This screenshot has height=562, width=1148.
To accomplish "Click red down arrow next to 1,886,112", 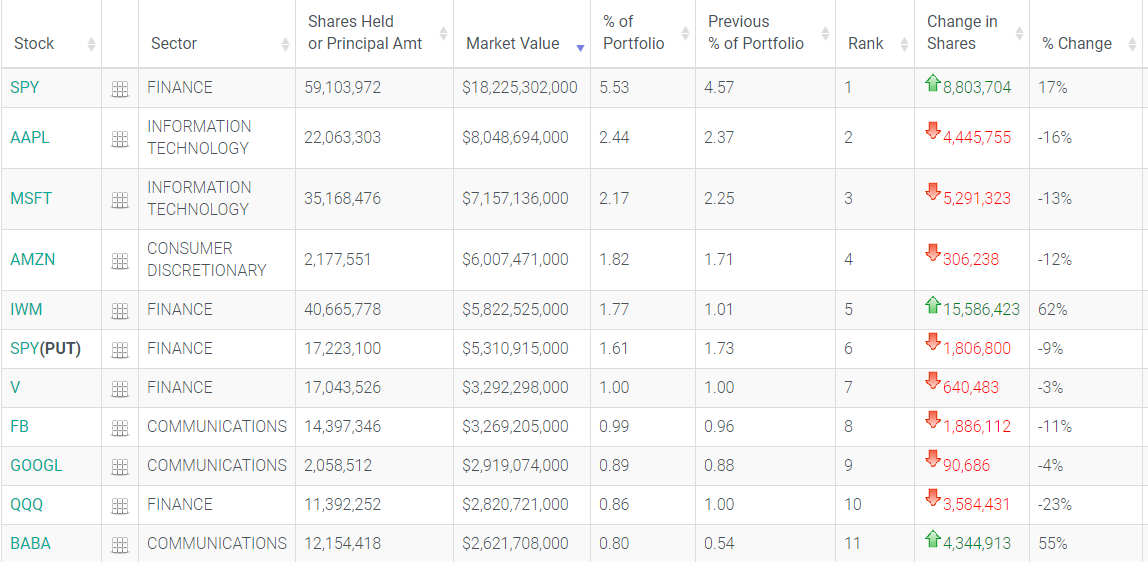I will (933, 419).
